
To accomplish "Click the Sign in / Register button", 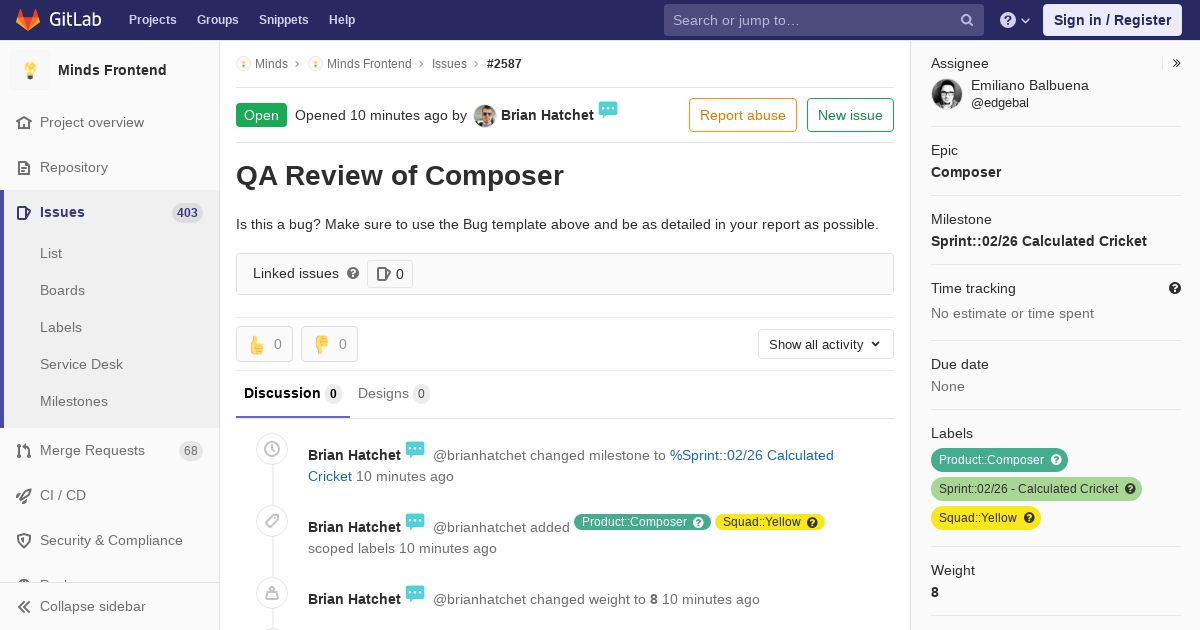I will coord(1112,20).
